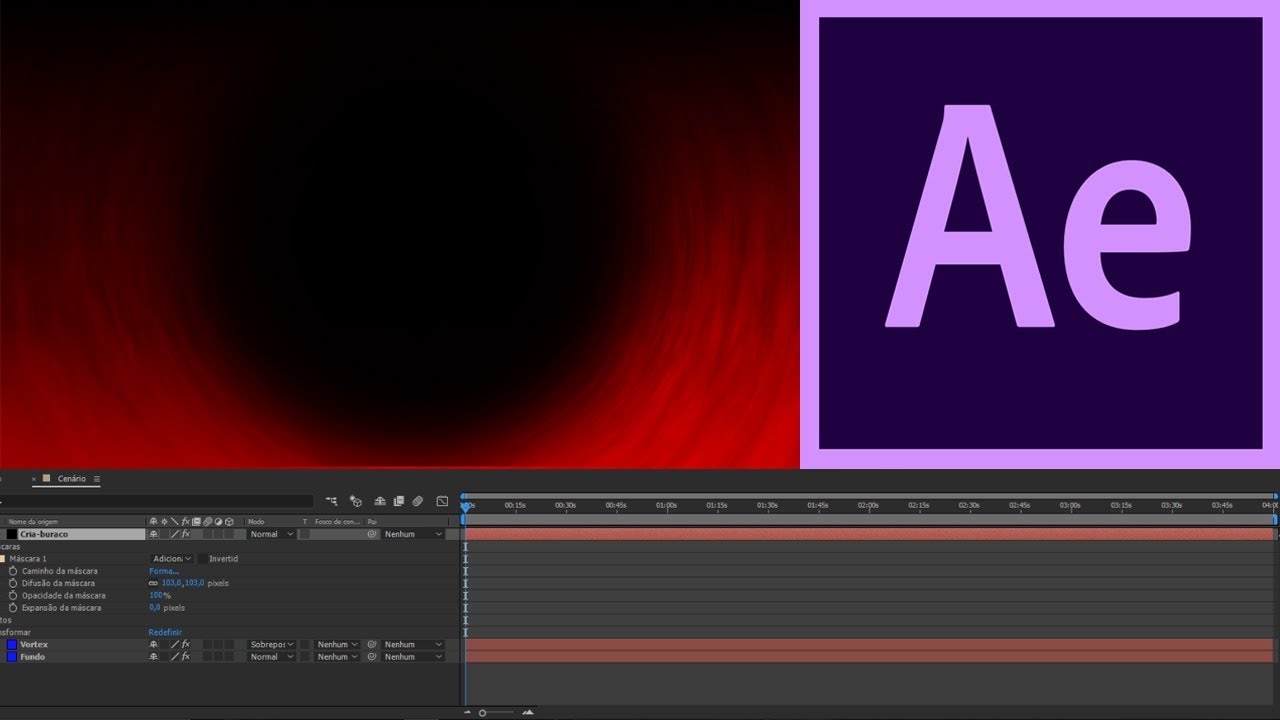Viewport: 1280px width, 720px height.
Task: Toggle preserve transparency box on Vortex
Action: 305,644
